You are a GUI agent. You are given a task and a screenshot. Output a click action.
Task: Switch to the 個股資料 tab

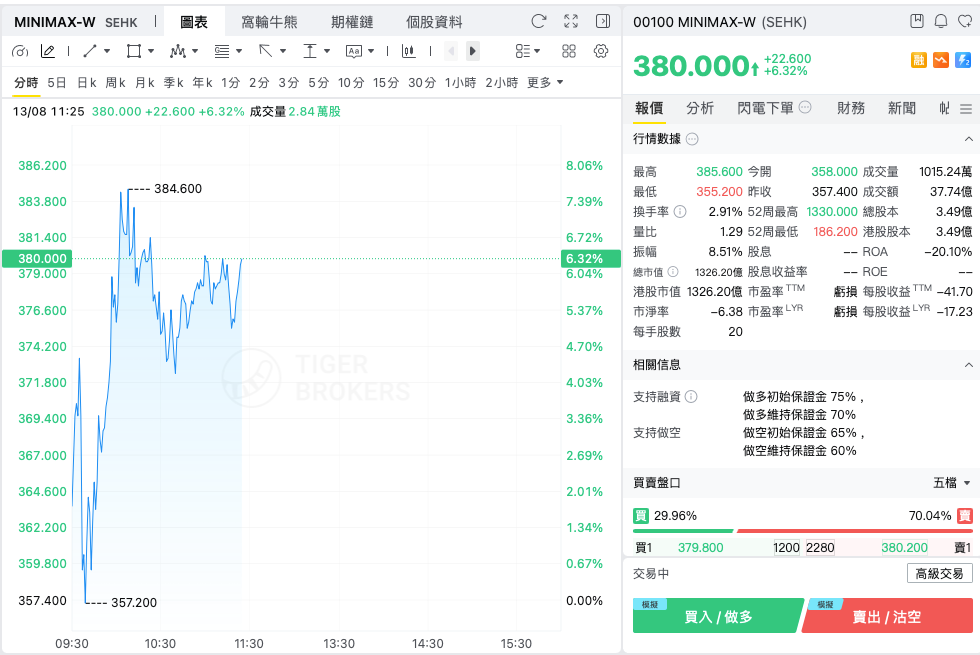click(x=434, y=22)
